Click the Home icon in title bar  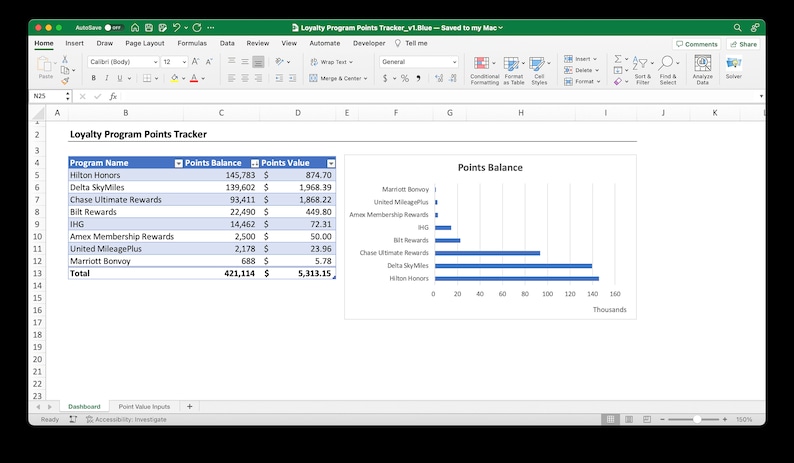click(135, 28)
